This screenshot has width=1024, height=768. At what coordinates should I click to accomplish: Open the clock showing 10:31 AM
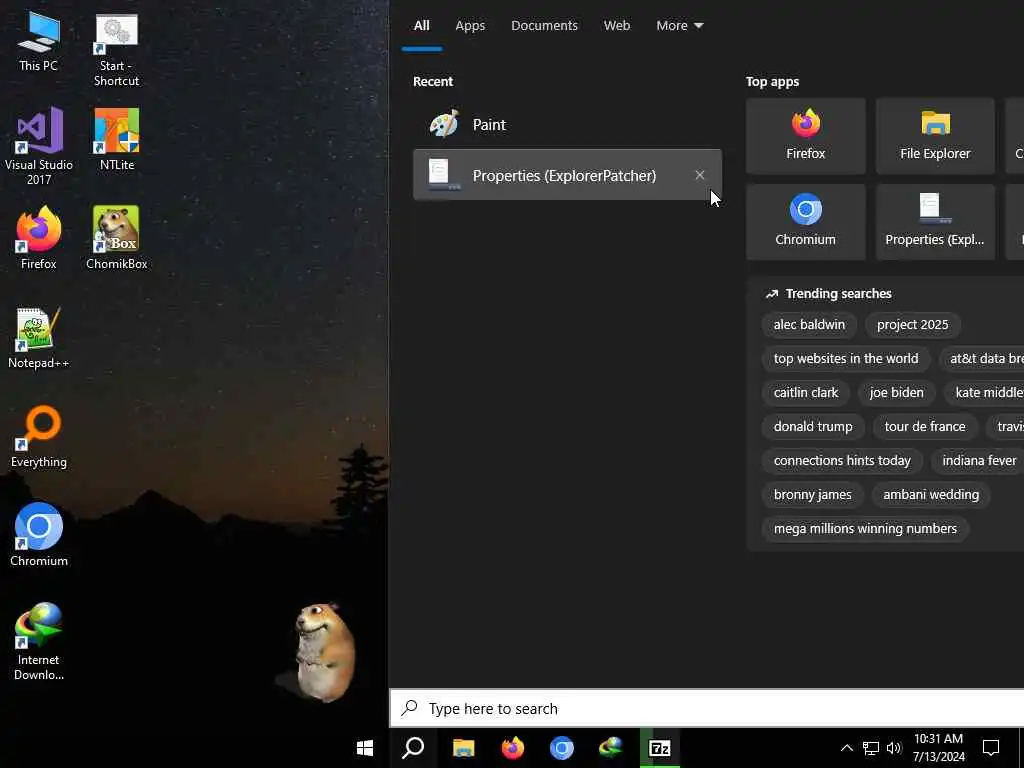click(x=938, y=748)
